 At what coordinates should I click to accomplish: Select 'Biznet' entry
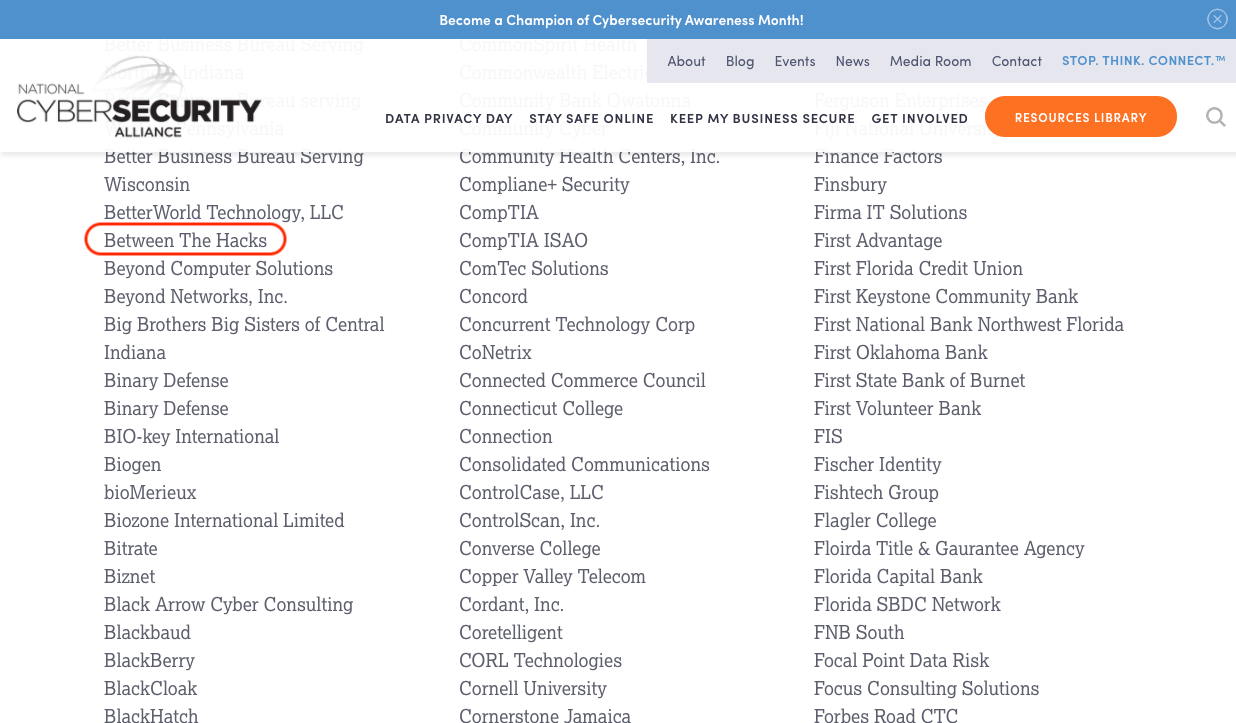pos(130,576)
